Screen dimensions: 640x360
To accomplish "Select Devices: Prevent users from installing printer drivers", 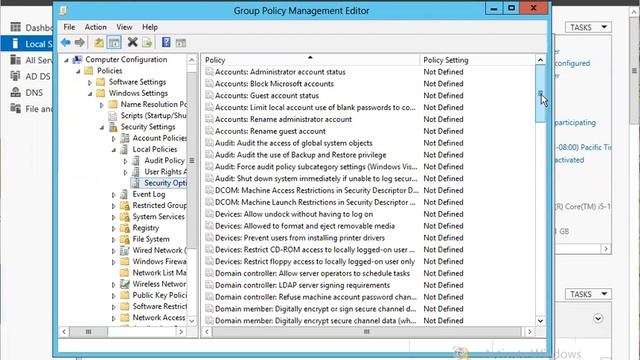I will point(300,238).
